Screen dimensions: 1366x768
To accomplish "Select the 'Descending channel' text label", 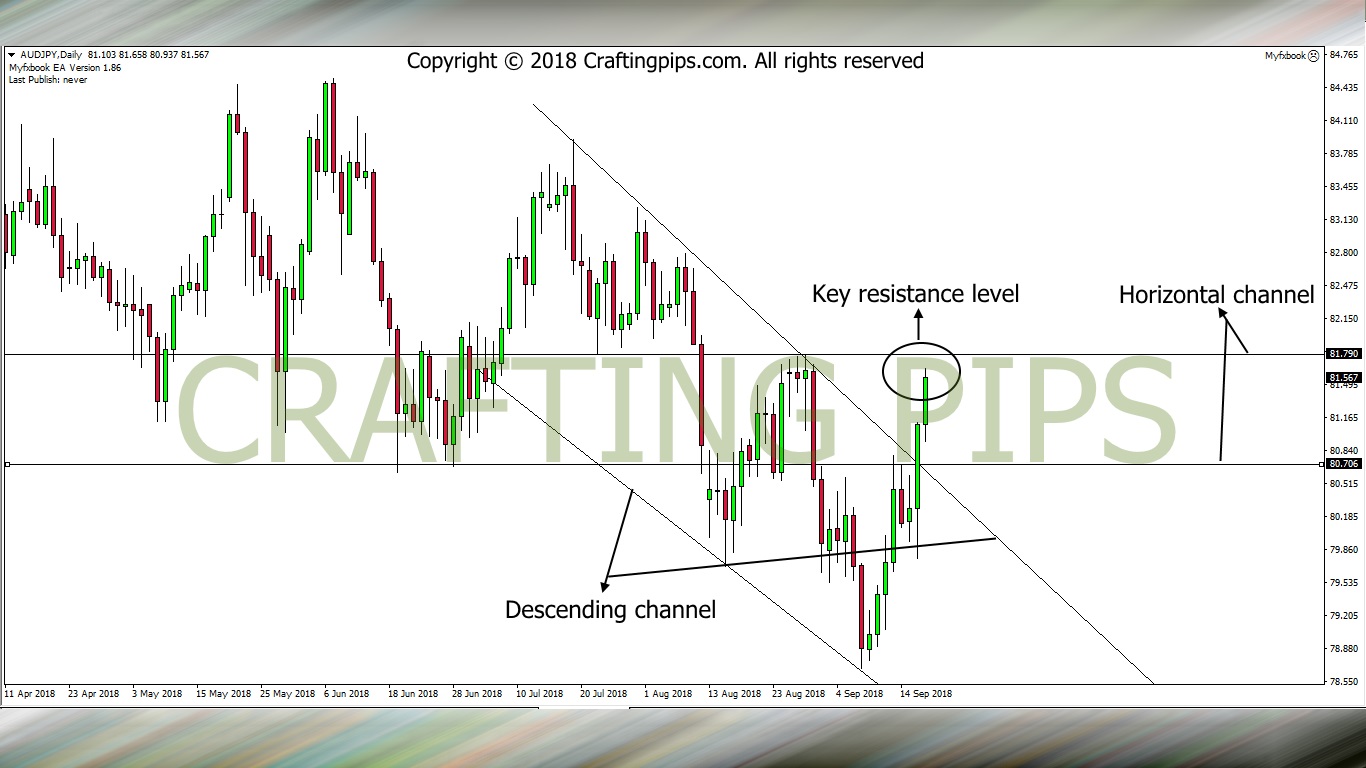I will [x=610, y=610].
